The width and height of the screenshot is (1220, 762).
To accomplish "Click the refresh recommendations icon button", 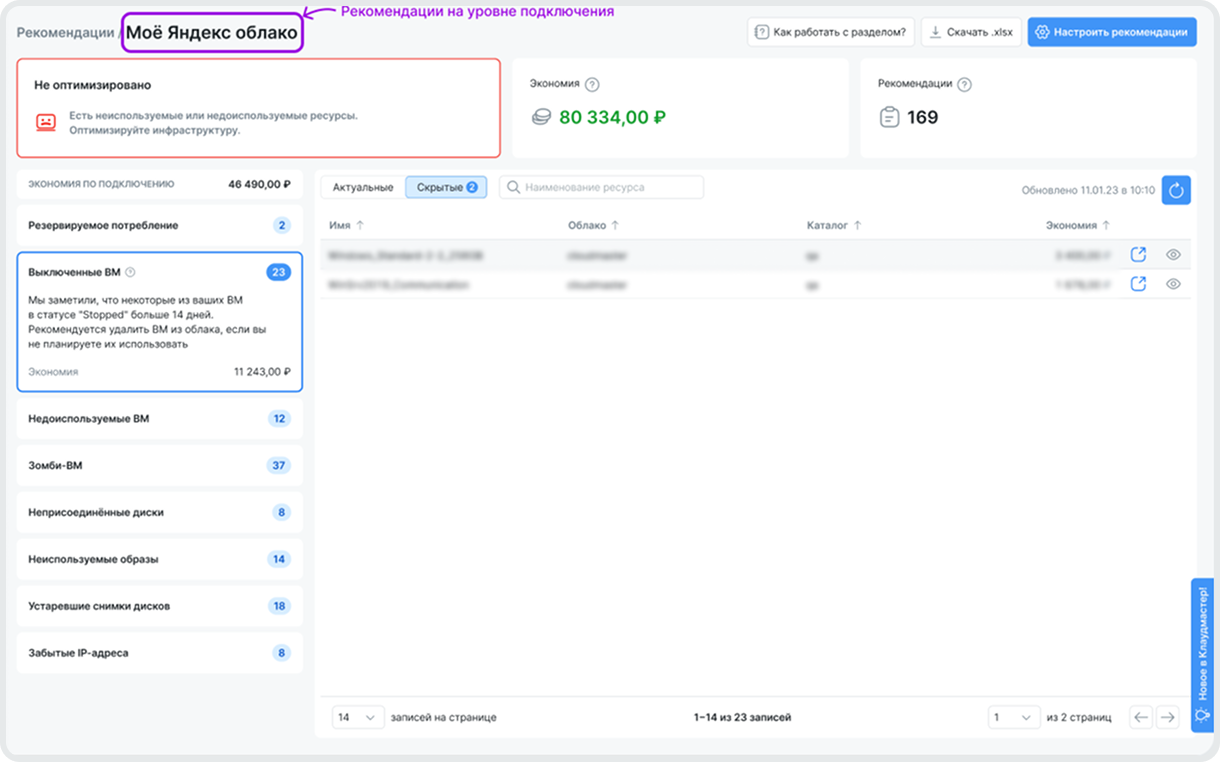I will (1176, 190).
